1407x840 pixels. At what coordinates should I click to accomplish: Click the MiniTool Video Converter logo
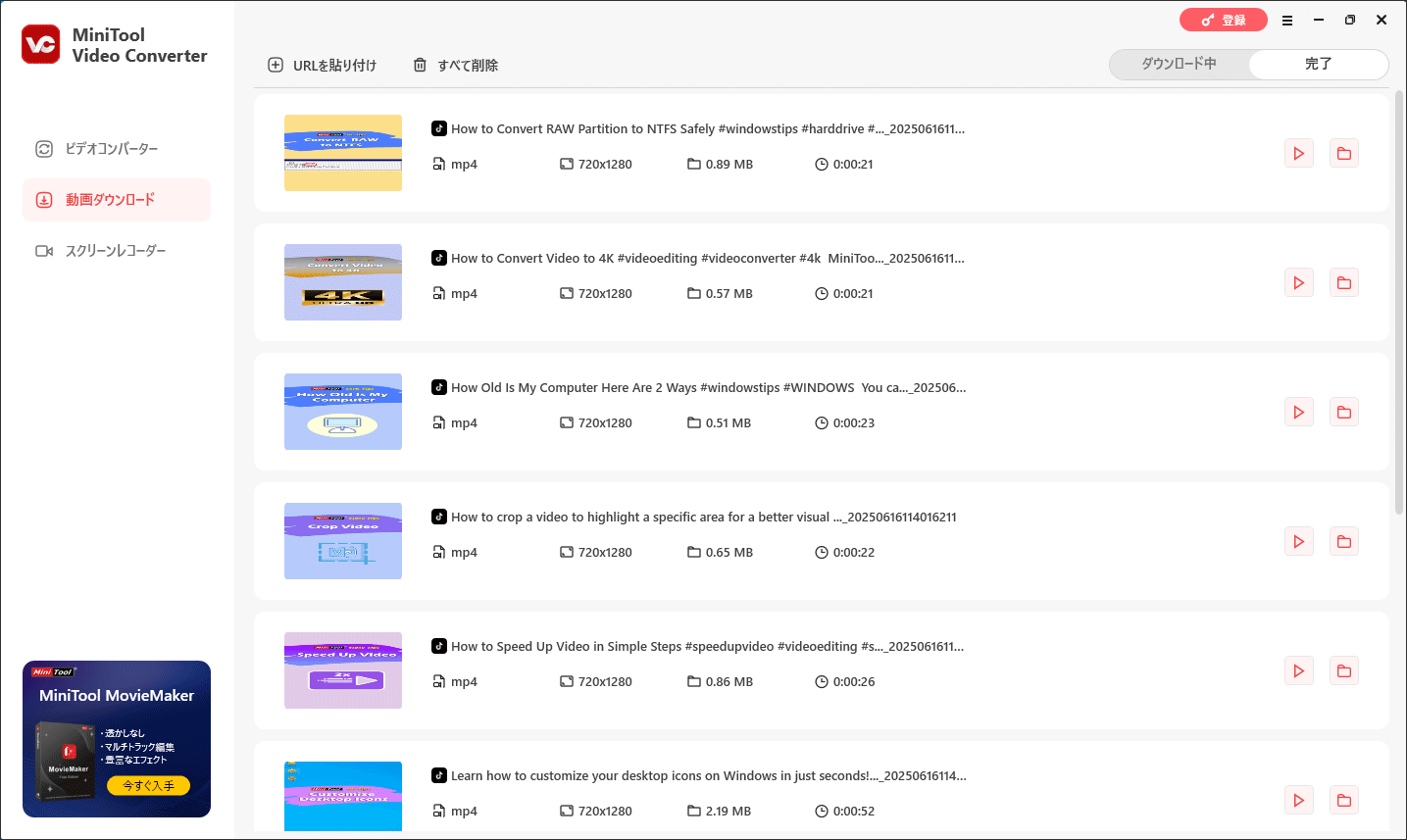(41, 44)
